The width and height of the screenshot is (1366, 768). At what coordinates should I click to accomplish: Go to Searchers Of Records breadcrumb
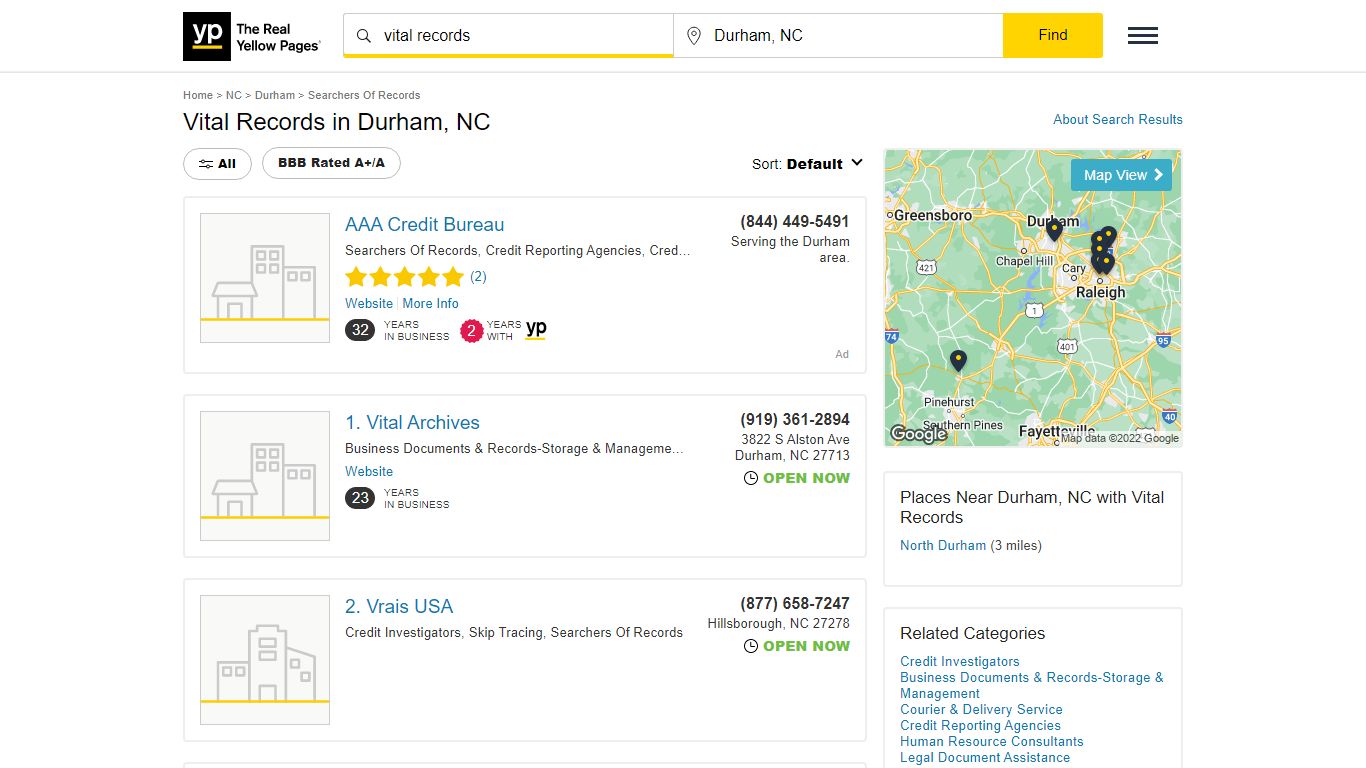pyautogui.click(x=364, y=95)
